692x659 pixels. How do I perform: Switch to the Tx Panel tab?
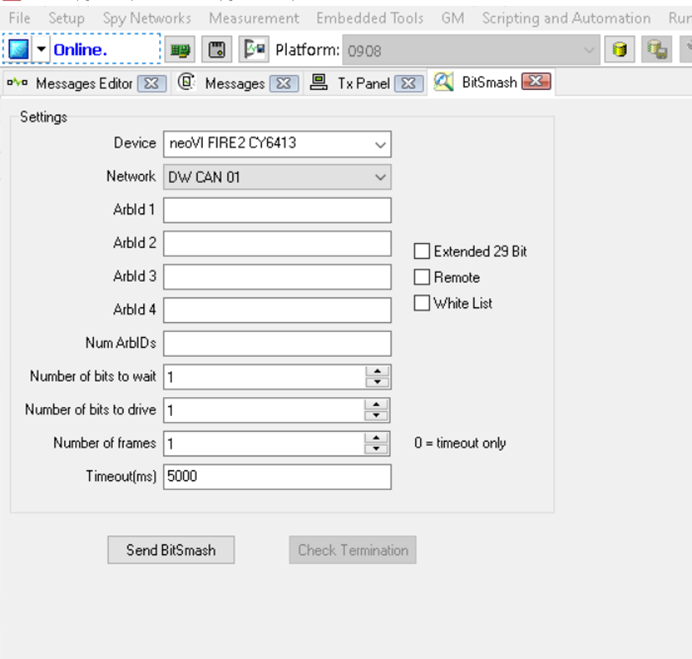(x=364, y=83)
